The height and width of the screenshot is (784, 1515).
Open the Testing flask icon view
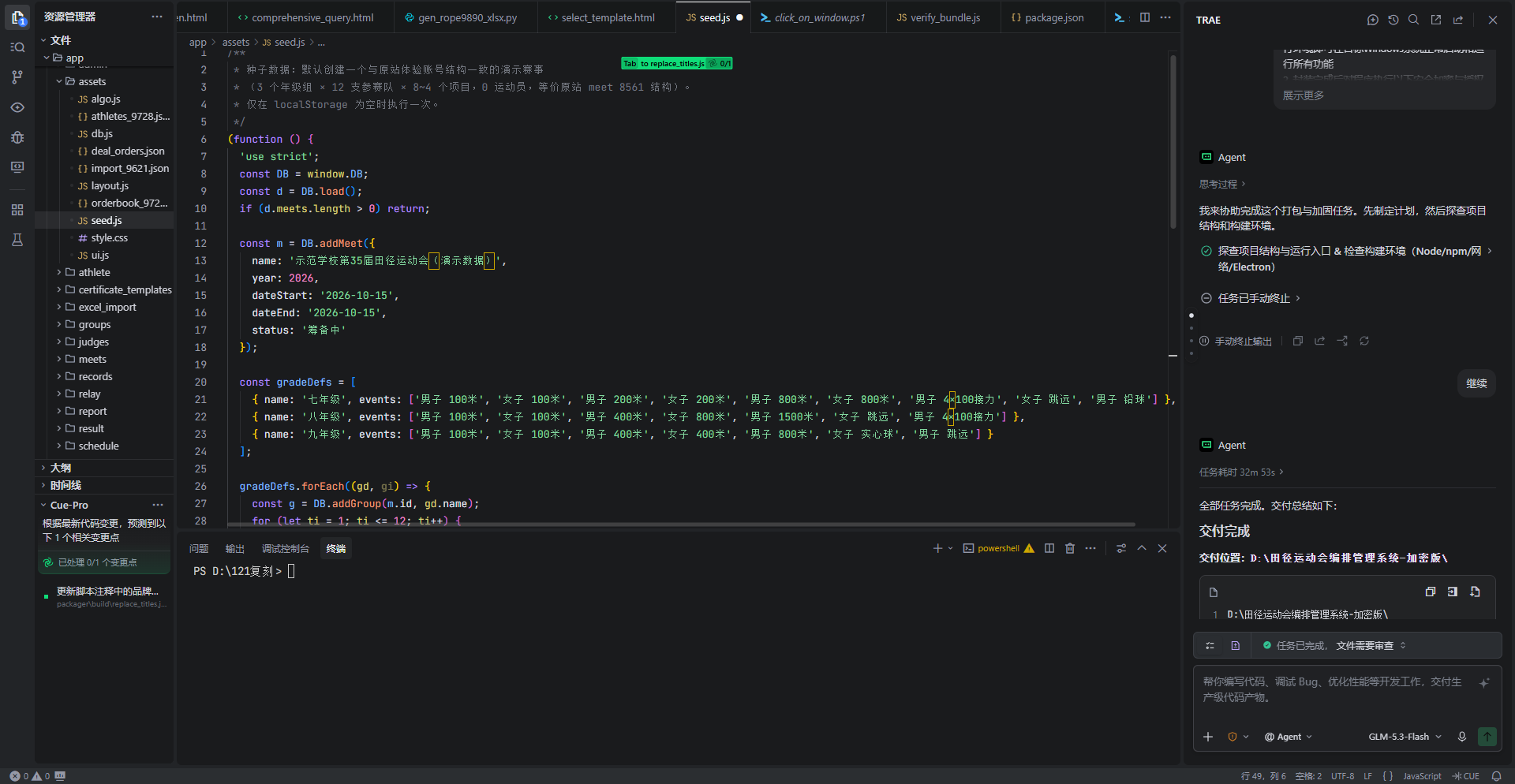click(17, 240)
